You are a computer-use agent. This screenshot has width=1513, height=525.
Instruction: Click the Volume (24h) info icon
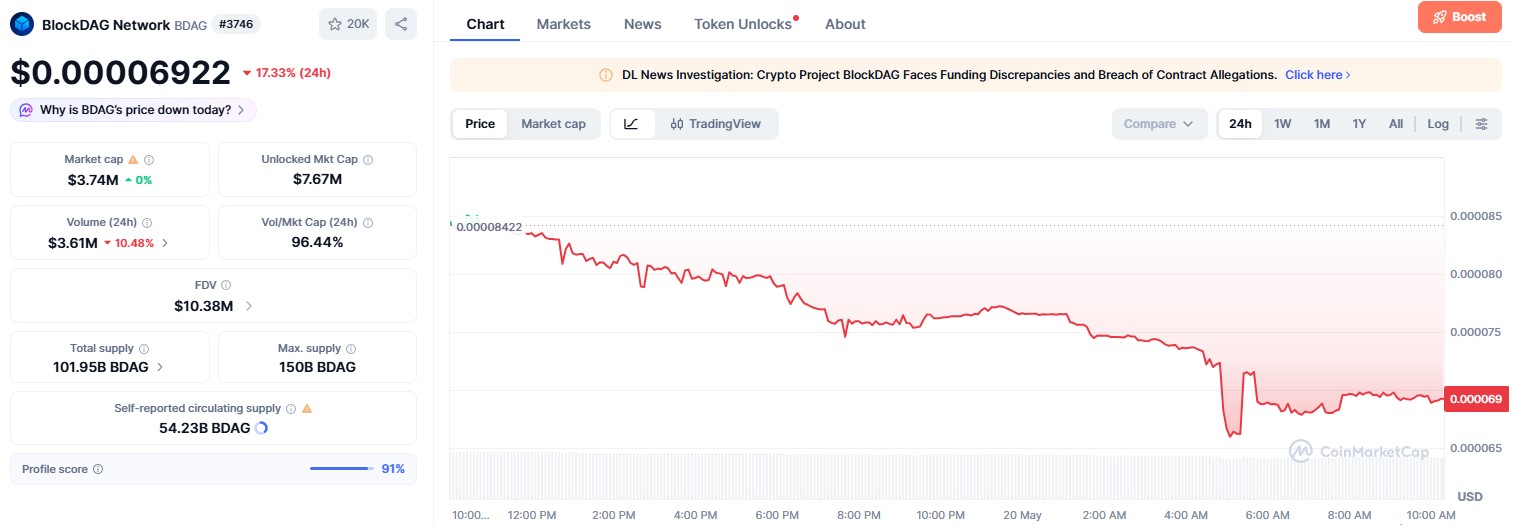pyautogui.click(x=147, y=223)
